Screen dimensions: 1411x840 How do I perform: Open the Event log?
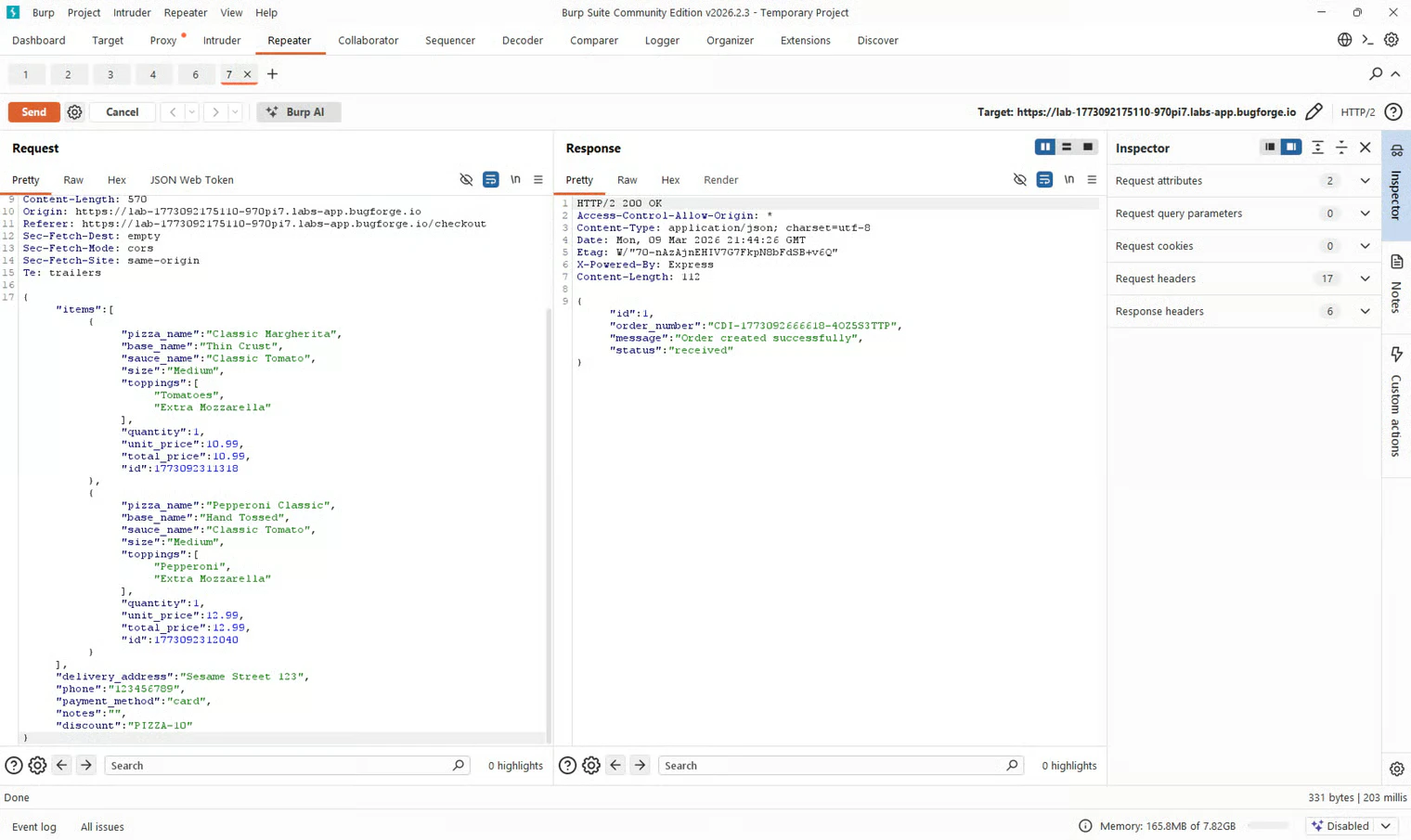tap(34, 827)
